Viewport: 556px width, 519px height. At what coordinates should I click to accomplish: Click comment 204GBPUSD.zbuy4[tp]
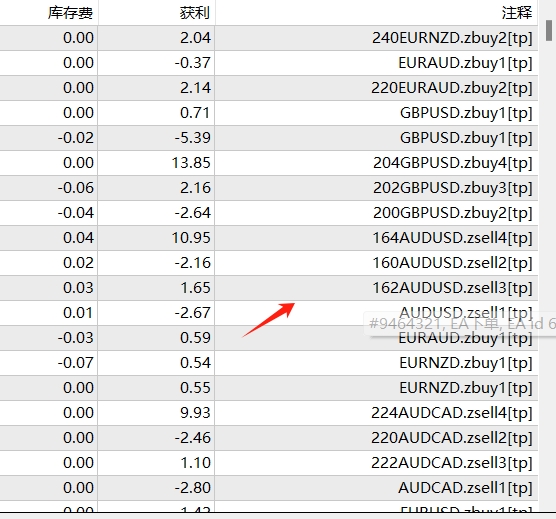coord(453,163)
